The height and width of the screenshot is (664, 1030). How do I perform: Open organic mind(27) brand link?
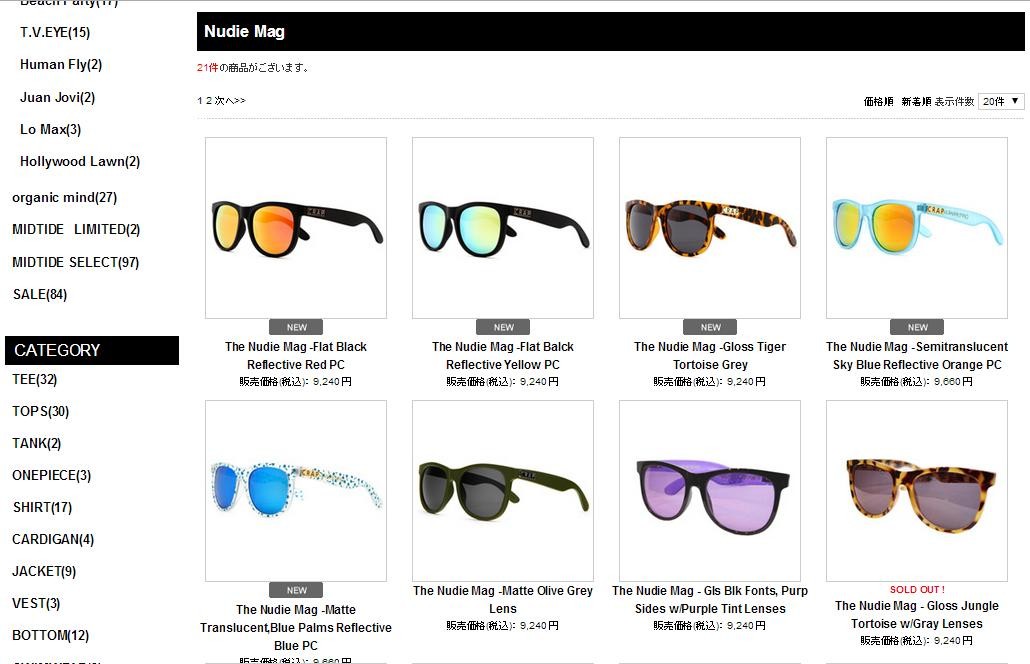[64, 197]
